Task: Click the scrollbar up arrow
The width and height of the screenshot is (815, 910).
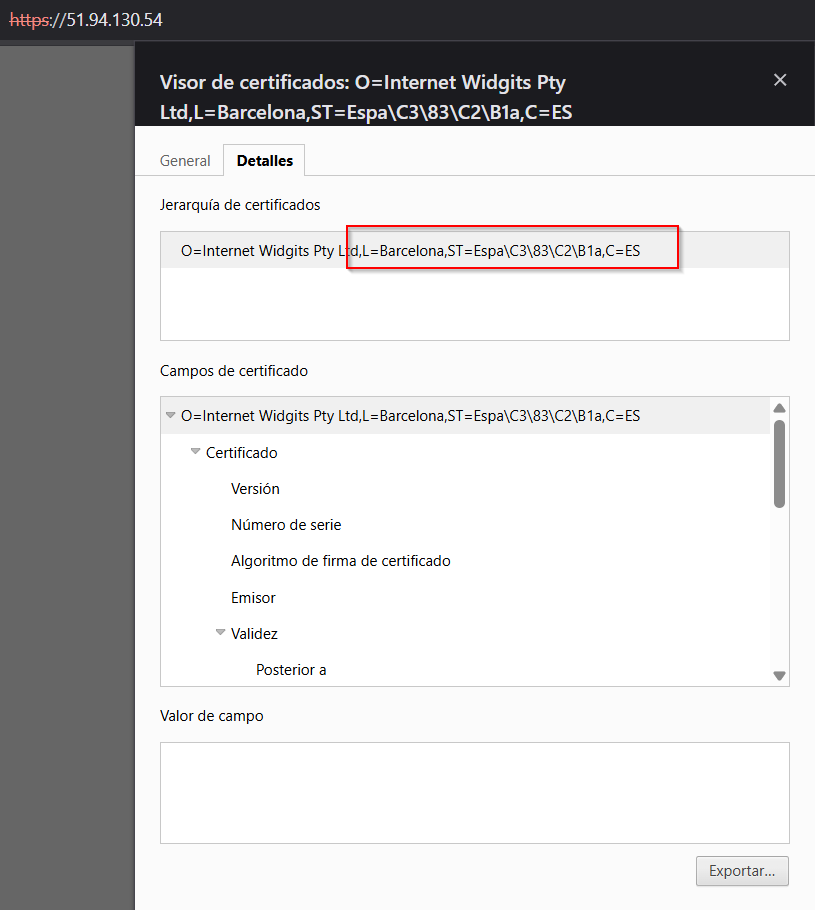Action: pyautogui.click(x=780, y=407)
